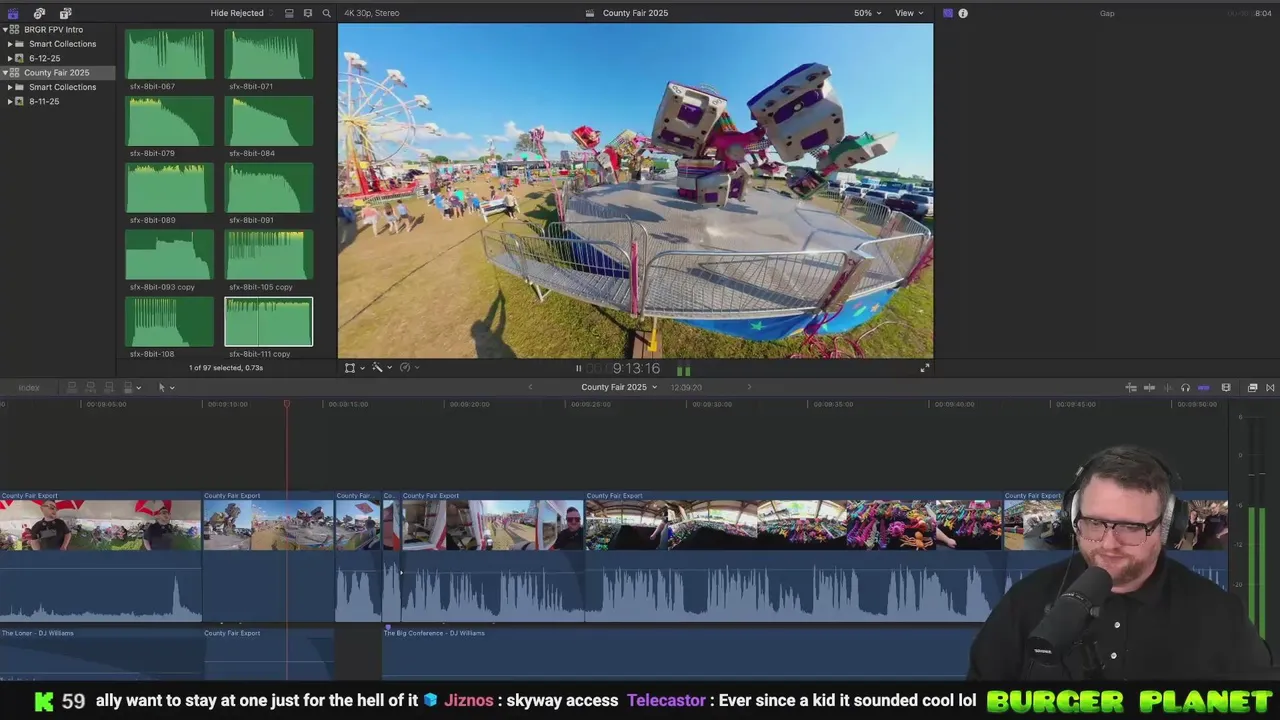Open the browser search magnifier
The width and height of the screenshot is (1280, 720).
[x=326, y=13]
